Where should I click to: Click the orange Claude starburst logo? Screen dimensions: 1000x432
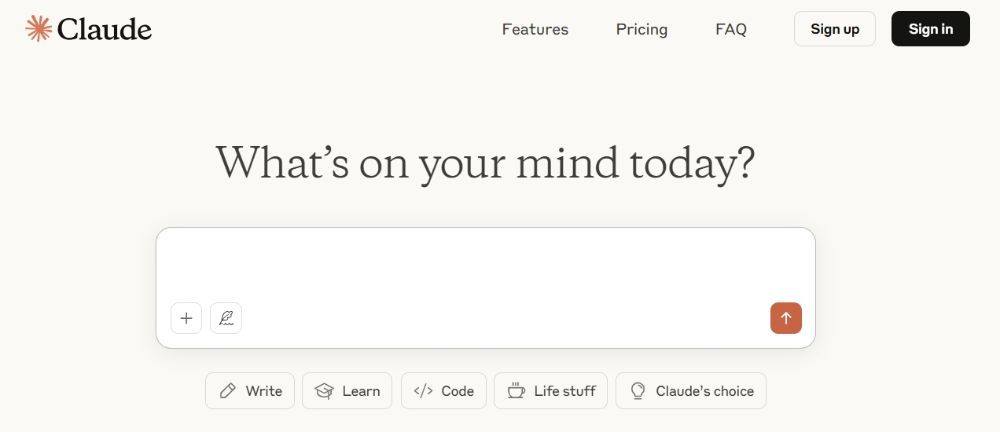[38, 29]
